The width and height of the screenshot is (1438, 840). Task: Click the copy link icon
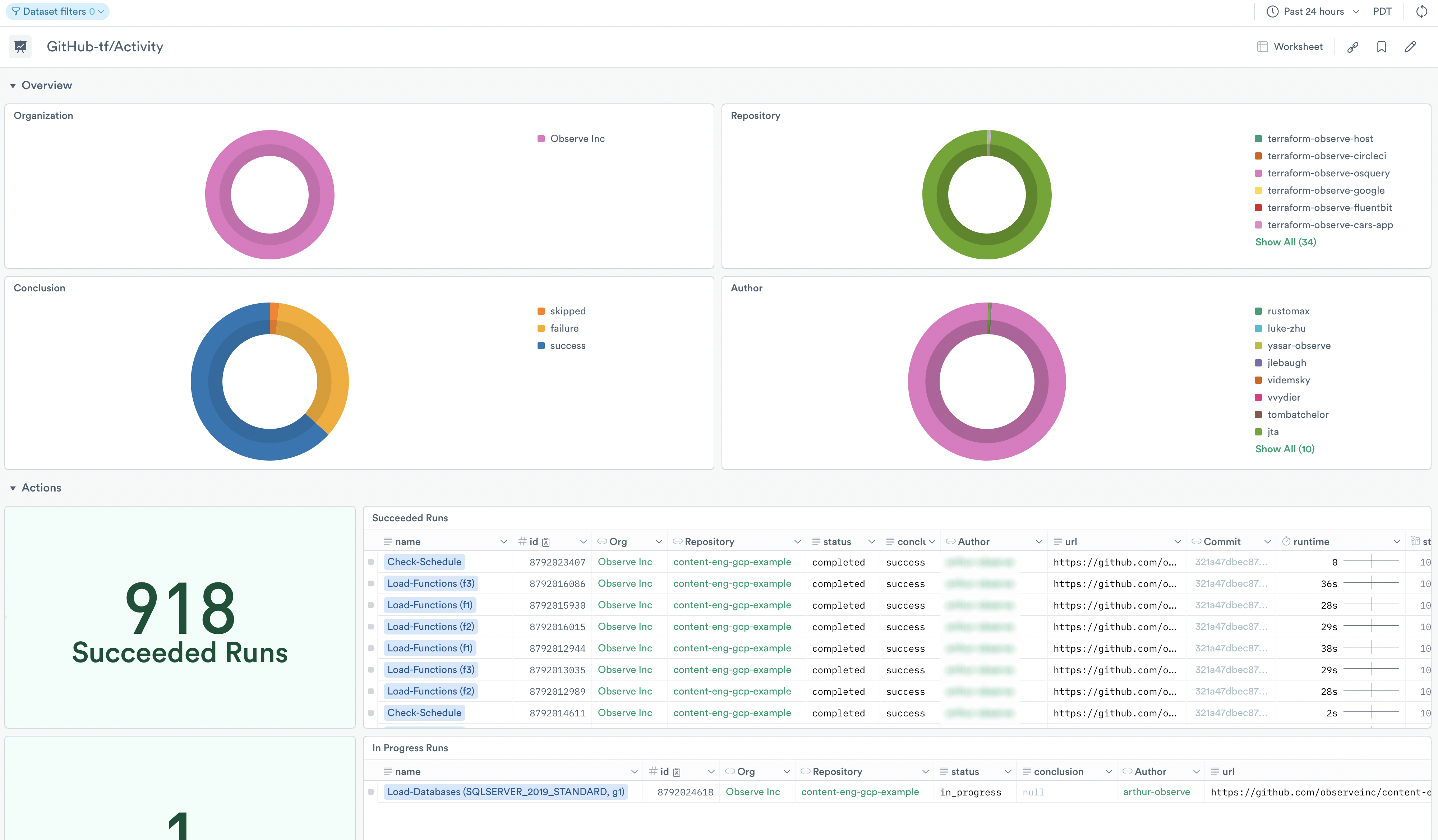click(x=1352, y=47)
